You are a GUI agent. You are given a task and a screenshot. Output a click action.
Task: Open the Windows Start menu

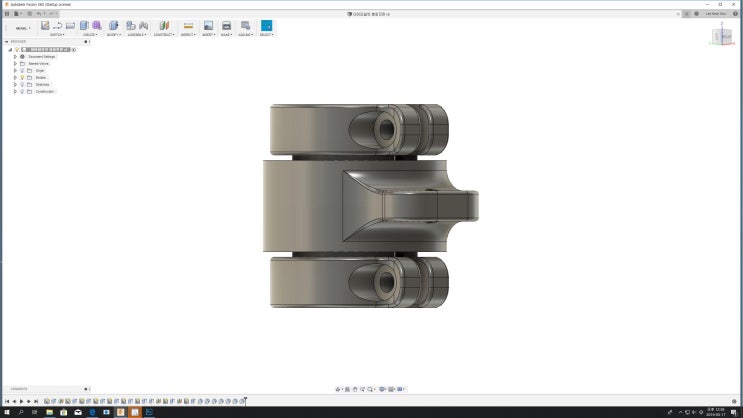click(x=7, y=412)
